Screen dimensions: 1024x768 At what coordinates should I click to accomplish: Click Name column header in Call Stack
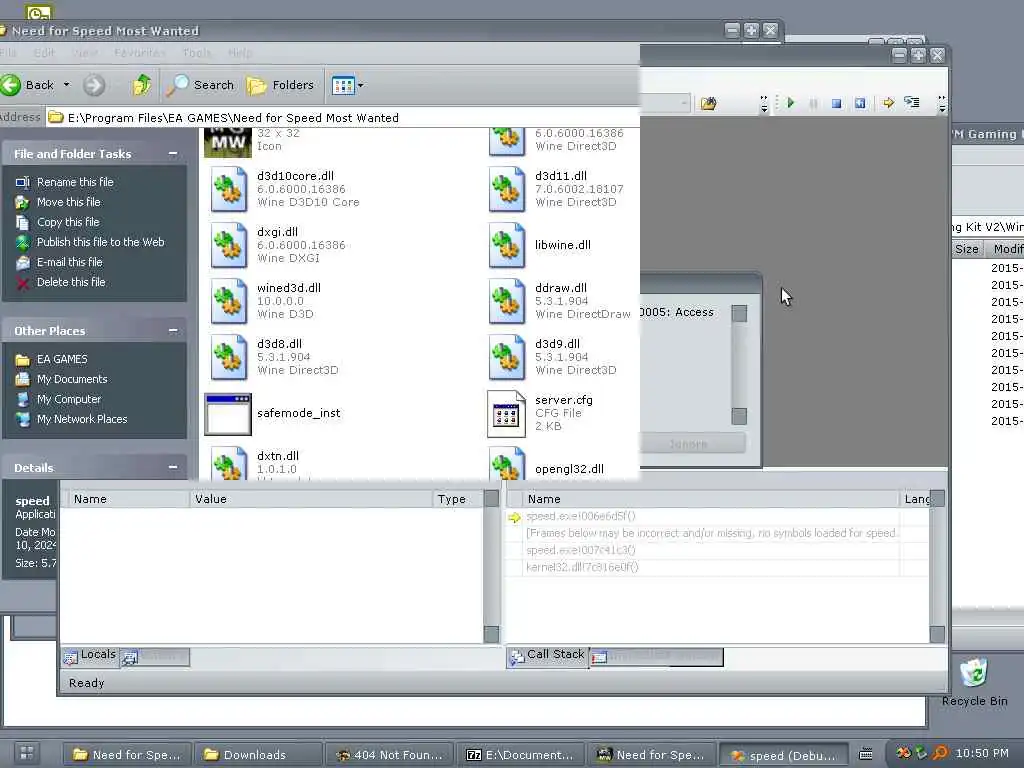pyautogui.click(x=711, y=499)
